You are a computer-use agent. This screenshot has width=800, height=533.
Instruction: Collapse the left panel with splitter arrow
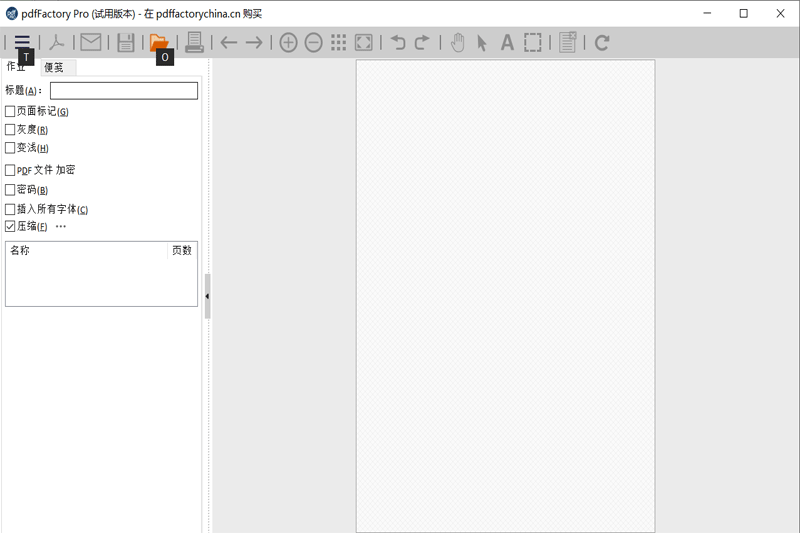[x=207, y=296]
